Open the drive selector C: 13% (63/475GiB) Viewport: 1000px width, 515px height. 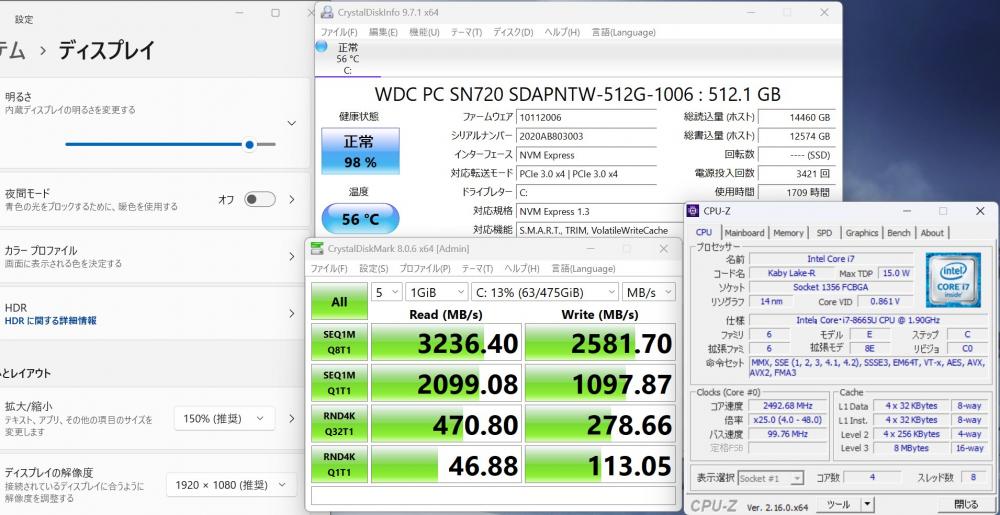coord(545,292)
